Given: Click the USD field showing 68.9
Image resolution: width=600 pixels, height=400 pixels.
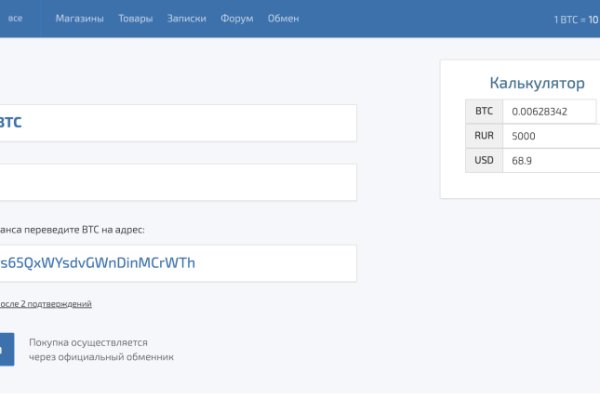Looking at the screenshot, I should pyautogui.click(x=550, y=160).
